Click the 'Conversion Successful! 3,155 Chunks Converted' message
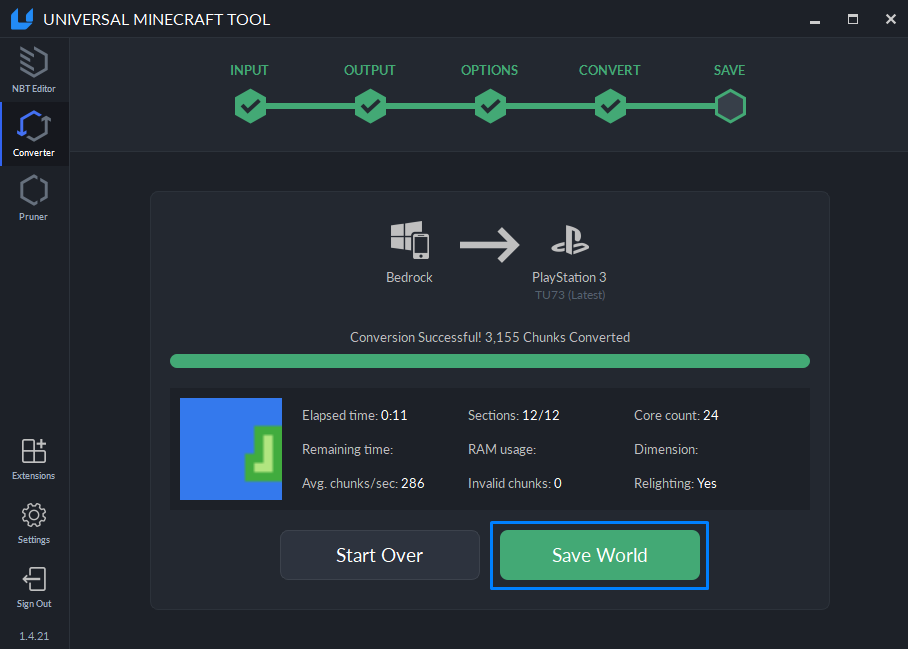 pyautogui.click(x=490, y=338)
